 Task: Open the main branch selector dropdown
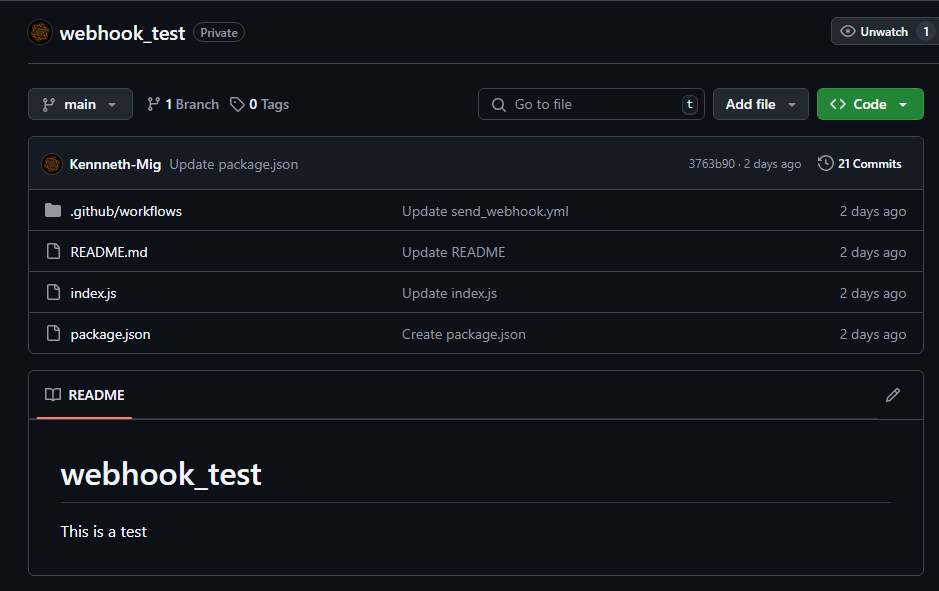[80, 104]
